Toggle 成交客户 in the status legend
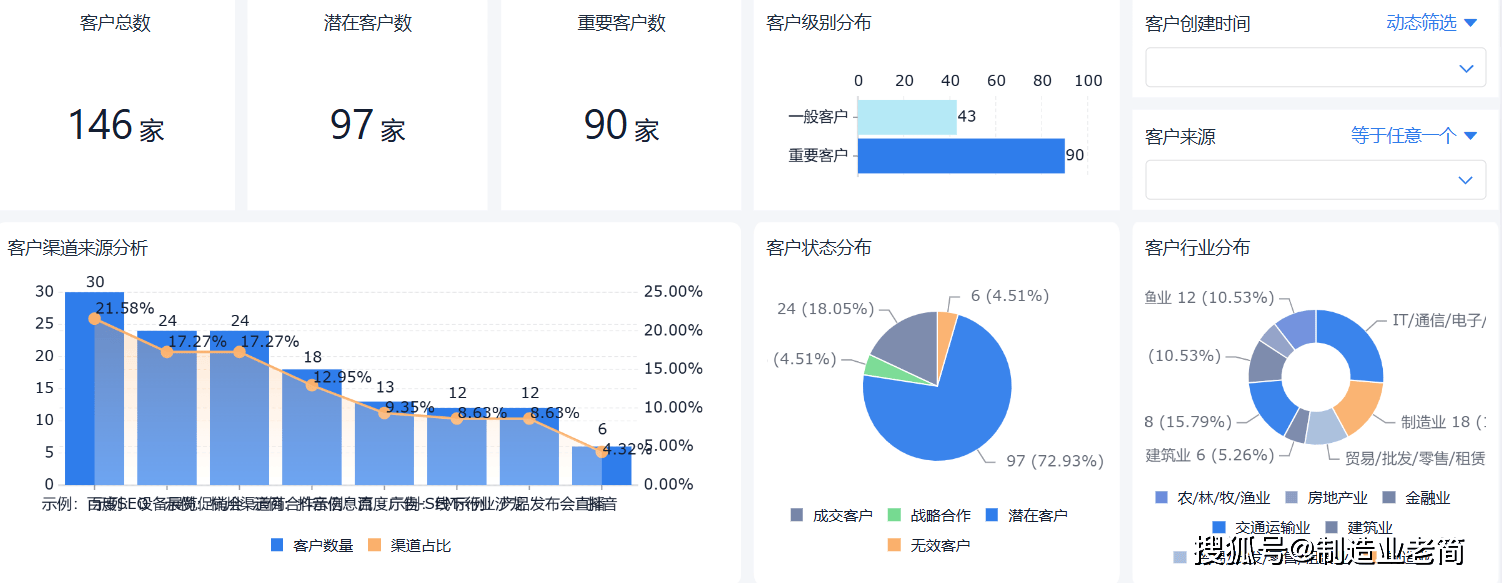Viewport: 1502px width, 583px height. click(831, 515)
